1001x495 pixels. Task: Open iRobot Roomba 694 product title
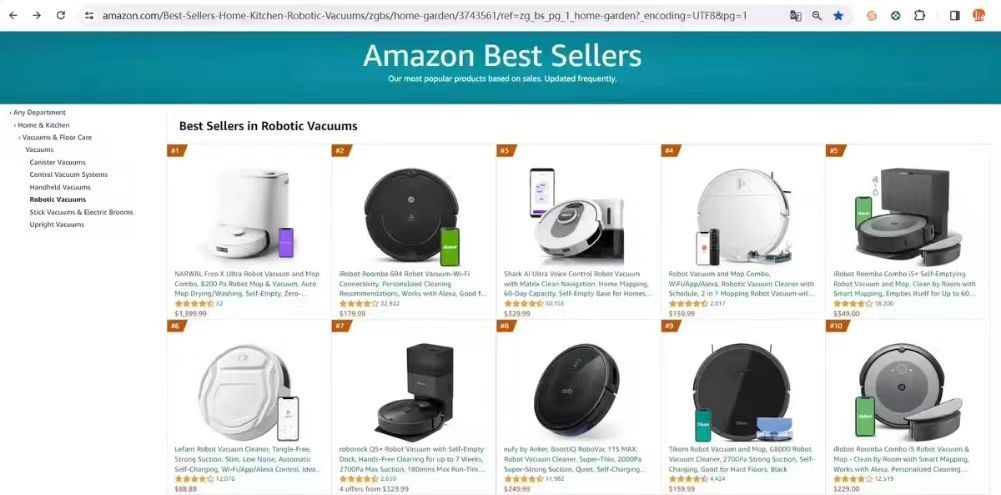(412, 284)
